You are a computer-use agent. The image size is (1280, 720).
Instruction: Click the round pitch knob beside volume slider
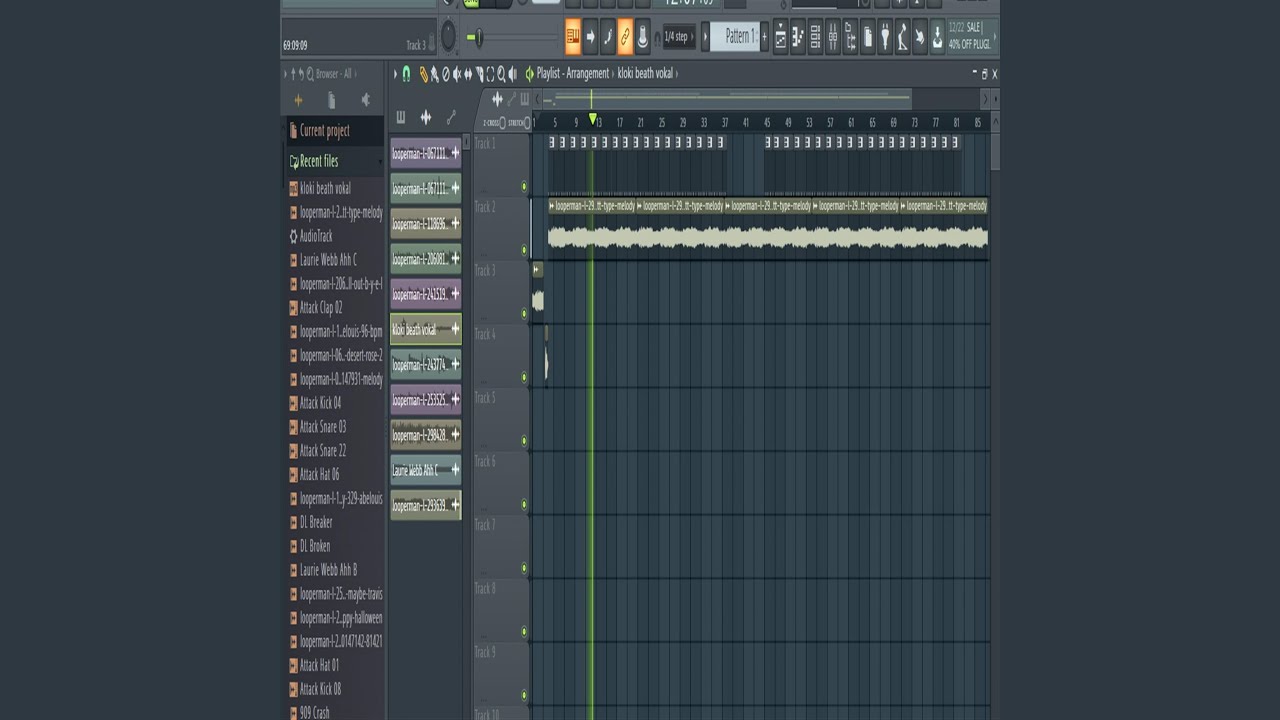[x=448, y=38]
